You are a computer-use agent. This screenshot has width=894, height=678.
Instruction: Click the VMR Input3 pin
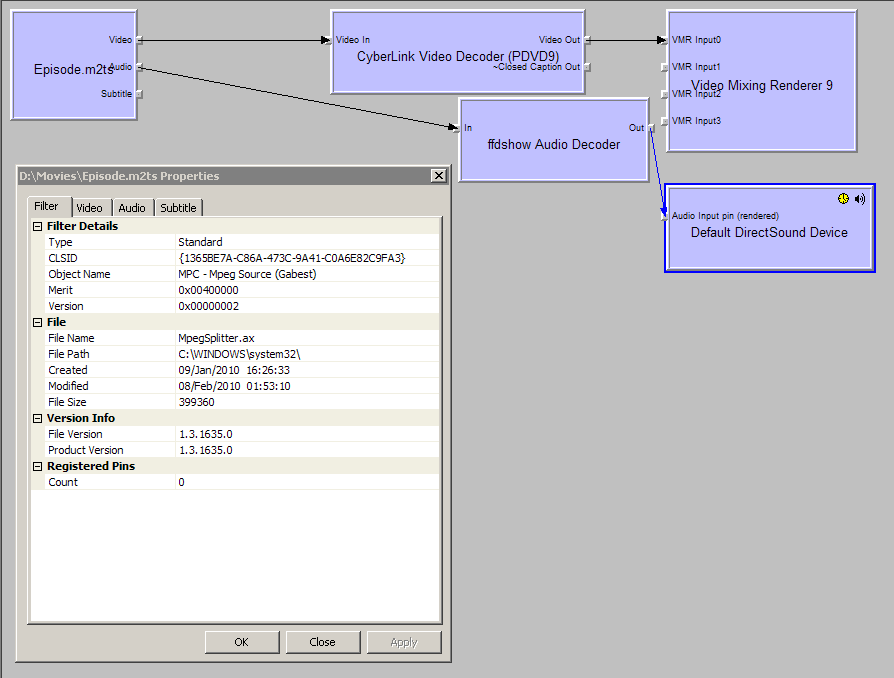pyautogui.click(x=664, y=121)
